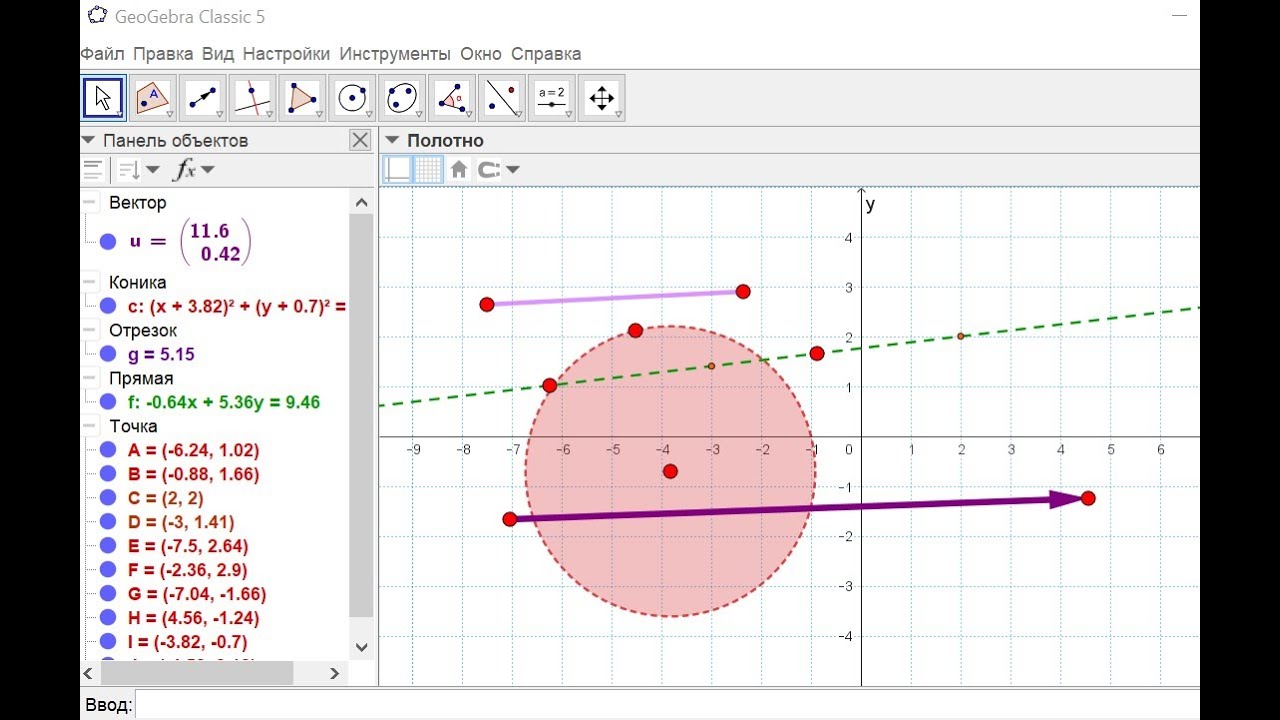Click the home standard view icon
This screenshot has height=720, width=1280.
click(x=459, y=169)
